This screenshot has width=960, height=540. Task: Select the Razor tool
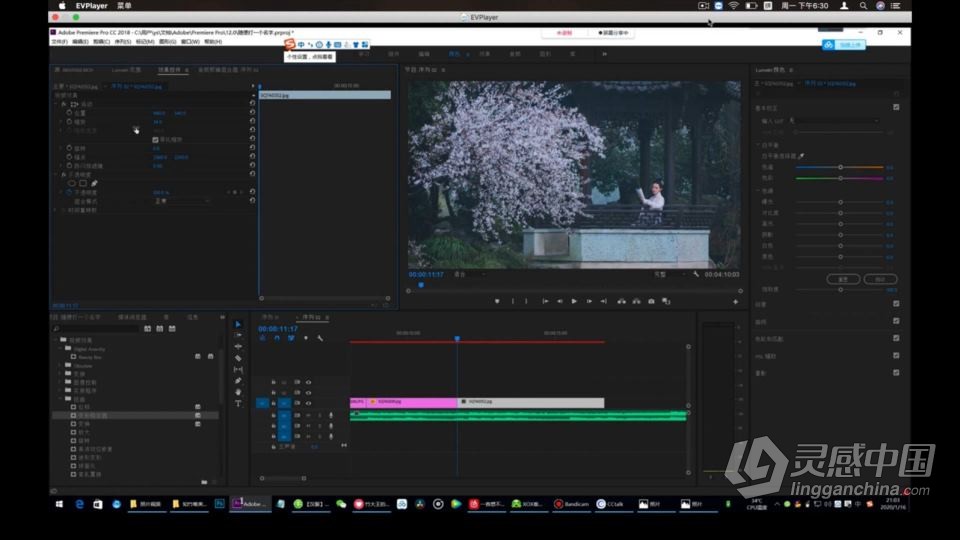238,358
